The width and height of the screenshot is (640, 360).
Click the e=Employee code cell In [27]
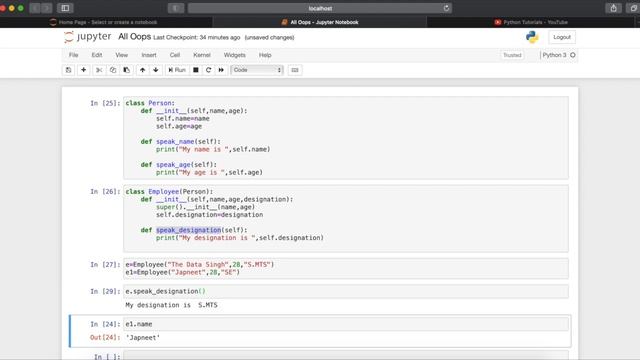(x=346, y=269)
